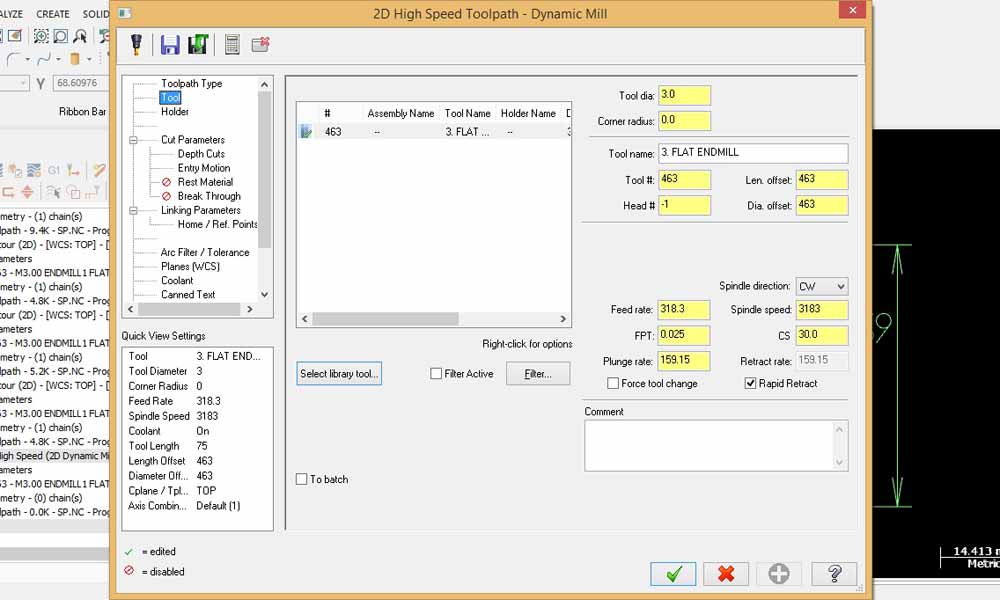This screenshot has height=600, width=1000.
Task: Open the SOLIDS menu
Action: tap(96, 13)
